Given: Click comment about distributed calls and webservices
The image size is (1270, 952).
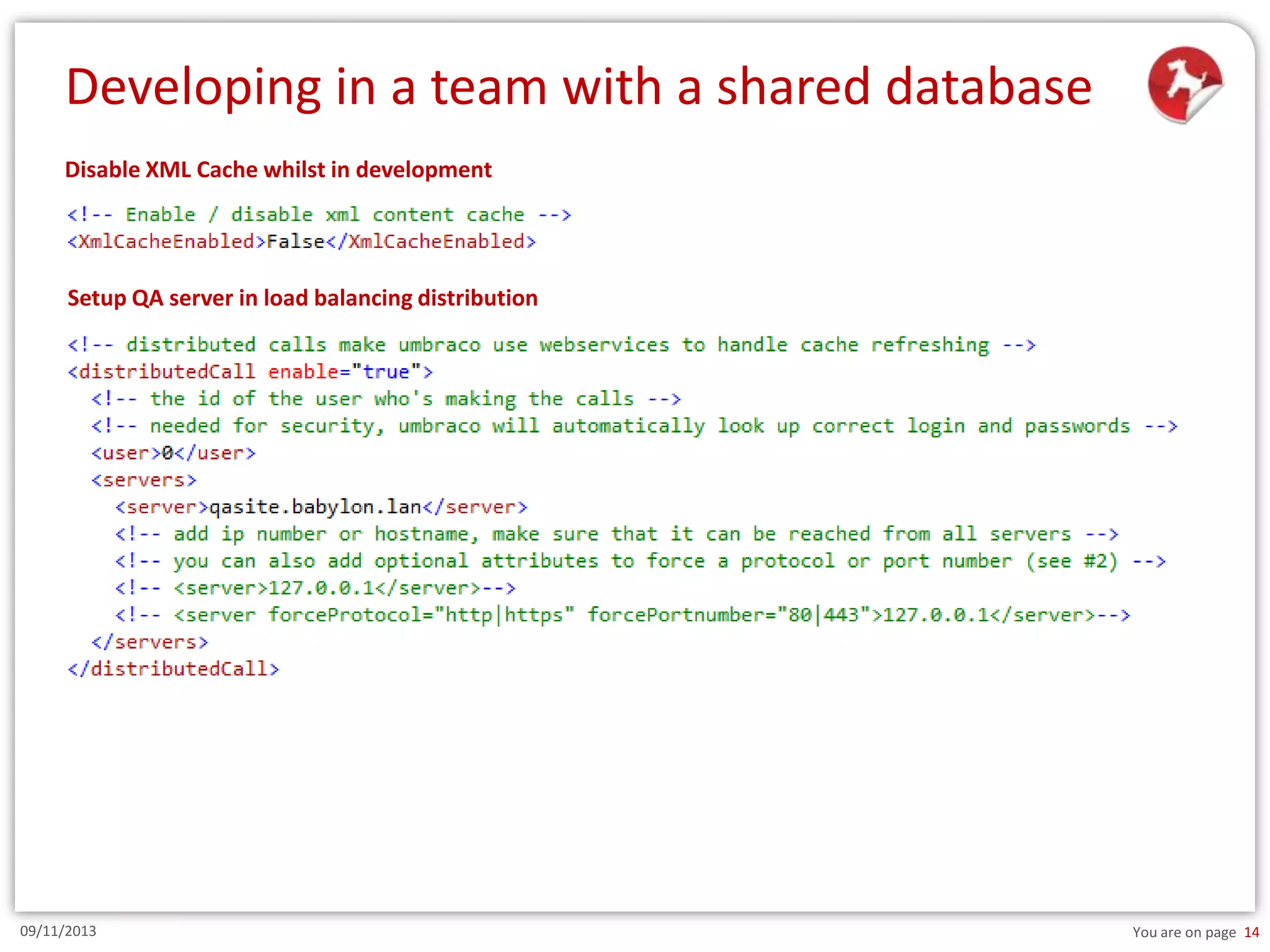Looking at the screenshot, I should point(552,345).
